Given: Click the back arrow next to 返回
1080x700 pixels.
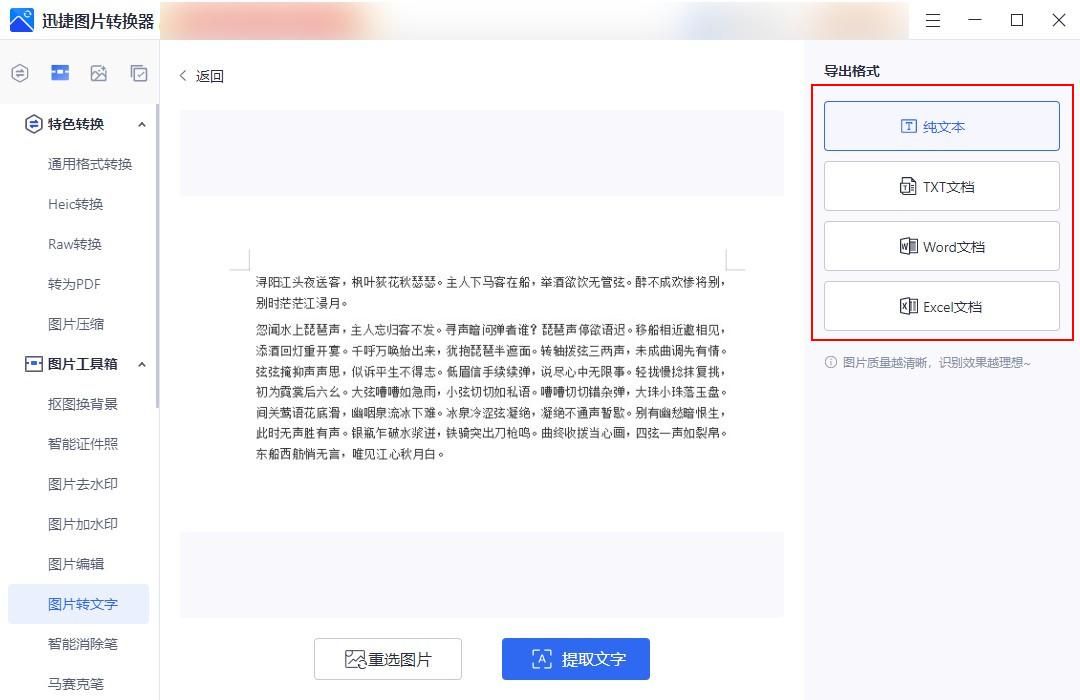Looking at the screenshot, I should [183, 76].
